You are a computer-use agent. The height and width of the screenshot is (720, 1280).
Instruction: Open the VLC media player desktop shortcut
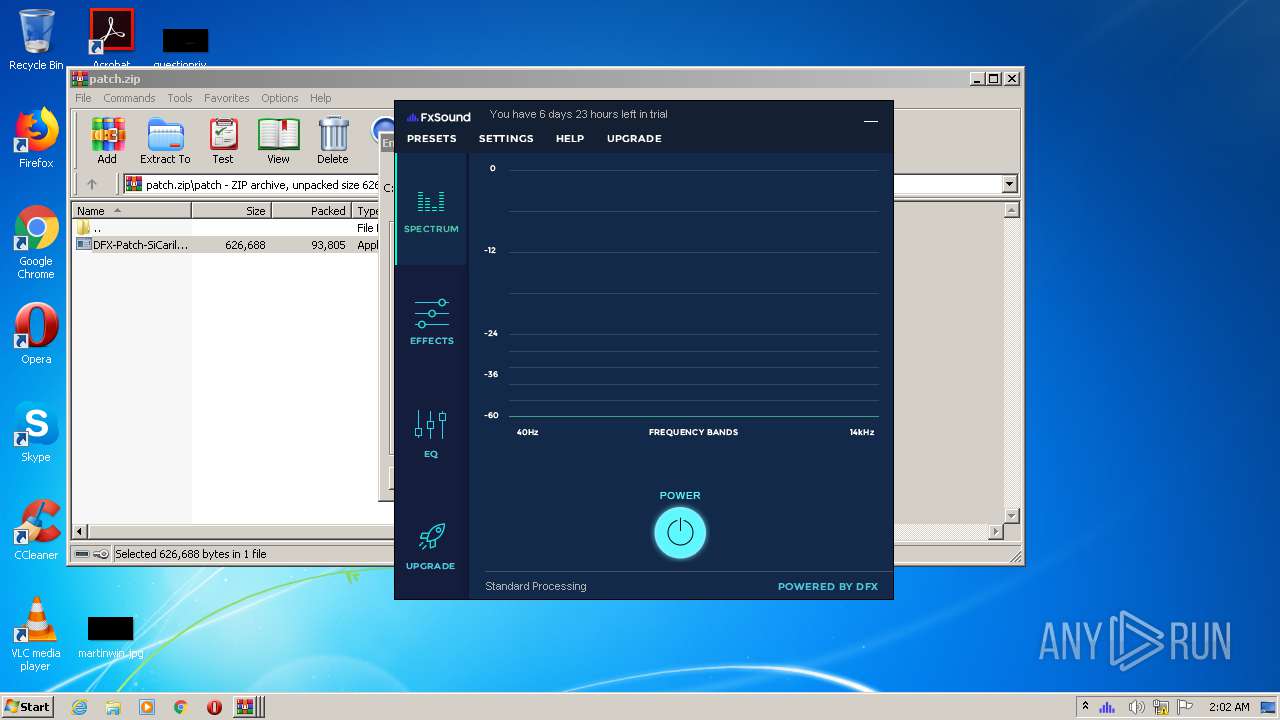[x=36, y=634]
